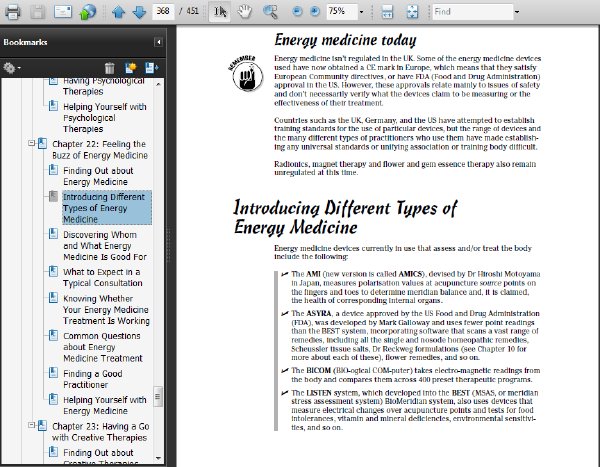Click heading 'Introducing Different Types of Energy Medicine'

(x=345, y=217)
